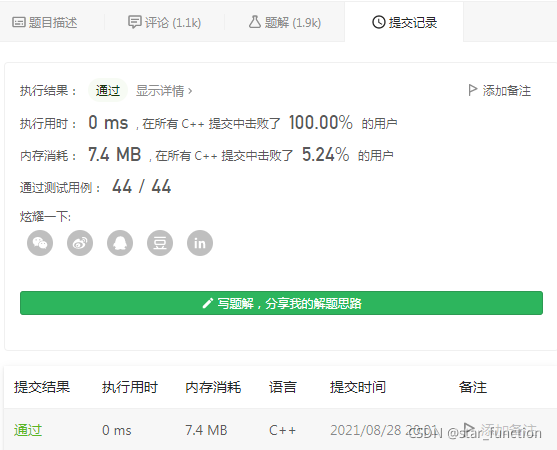
Task: Click the 44 / 44 test cases value
Action: [x=141, y=186]
